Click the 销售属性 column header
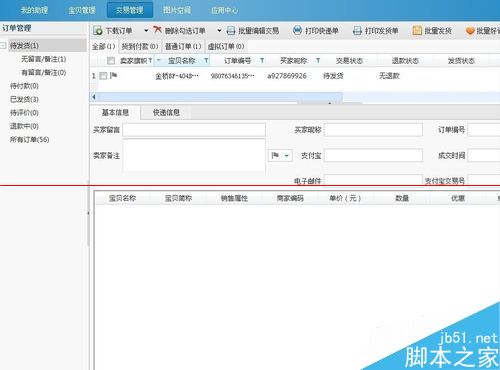 point(234,198)
